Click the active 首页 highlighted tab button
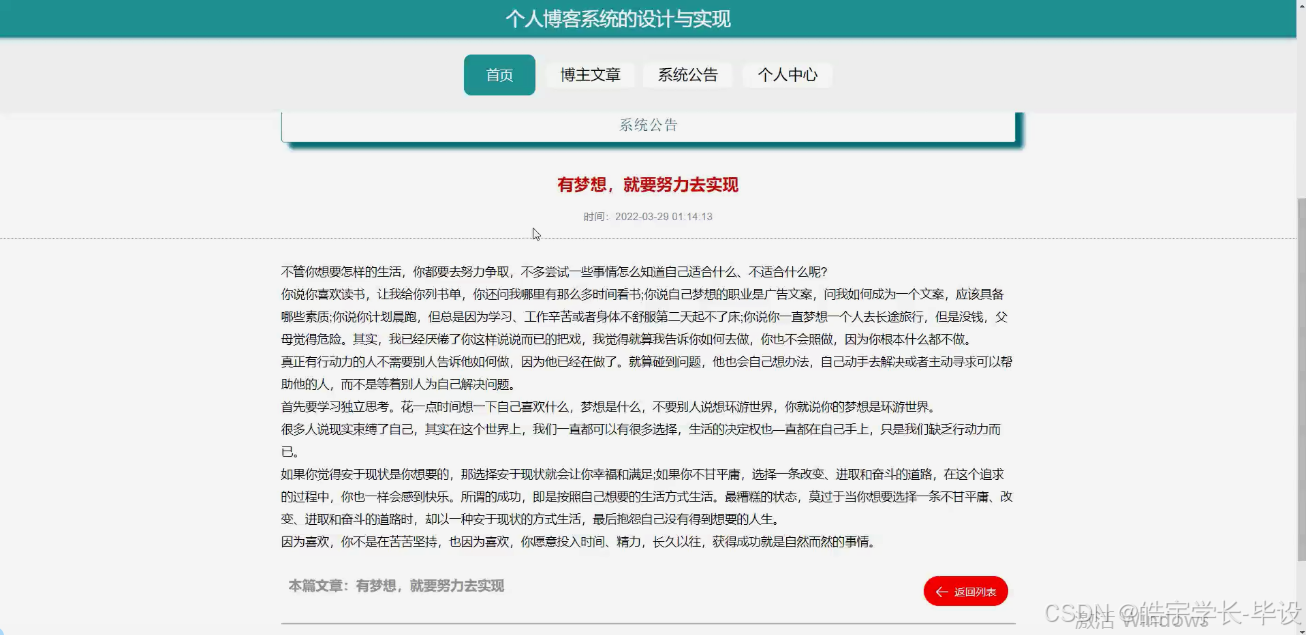 point(499,74)
